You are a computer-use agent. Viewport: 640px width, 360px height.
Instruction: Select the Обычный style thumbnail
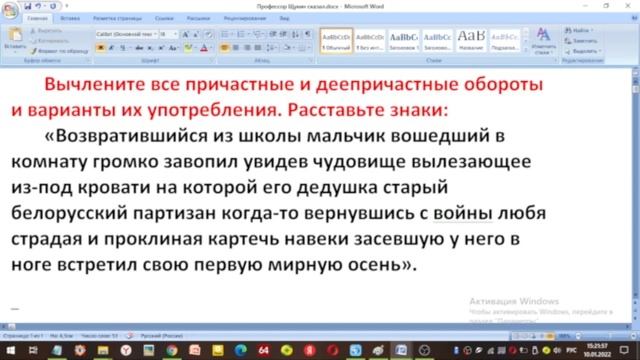(336, 40)
